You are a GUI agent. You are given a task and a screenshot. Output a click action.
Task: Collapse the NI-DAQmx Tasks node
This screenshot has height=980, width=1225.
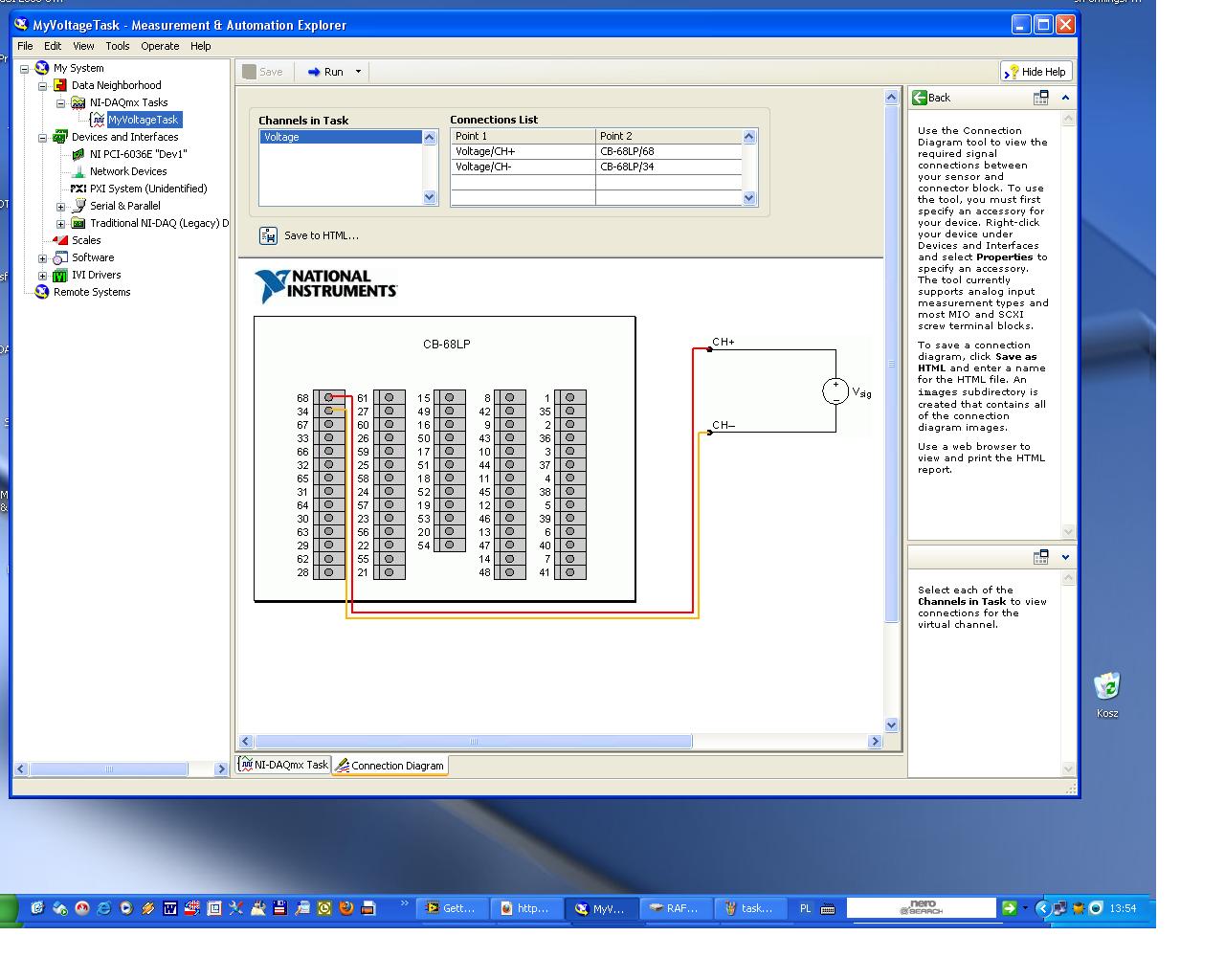click(61, 102)
